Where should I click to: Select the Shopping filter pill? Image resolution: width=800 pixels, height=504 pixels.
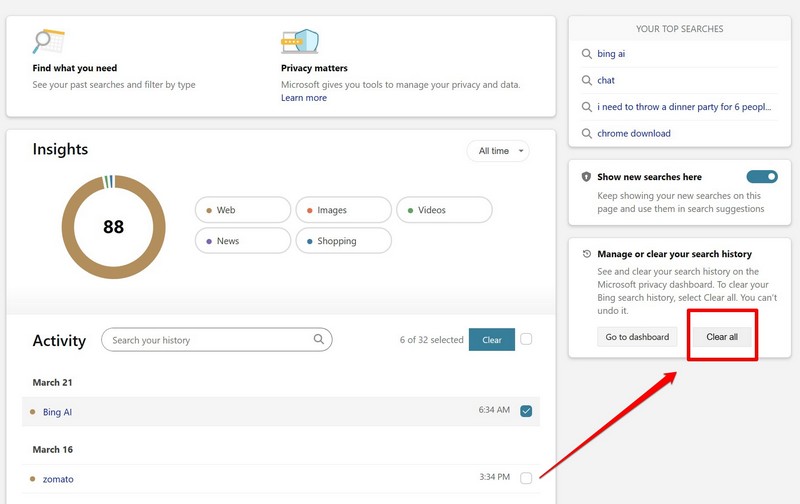pyautogui.click(x=343, y=241)
